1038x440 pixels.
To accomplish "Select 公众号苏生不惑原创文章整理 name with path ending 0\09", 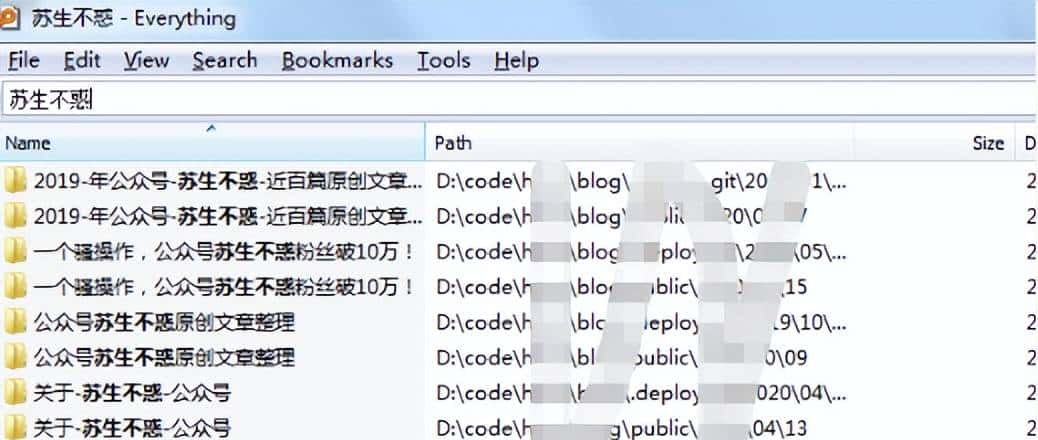I will pos(164,357).
